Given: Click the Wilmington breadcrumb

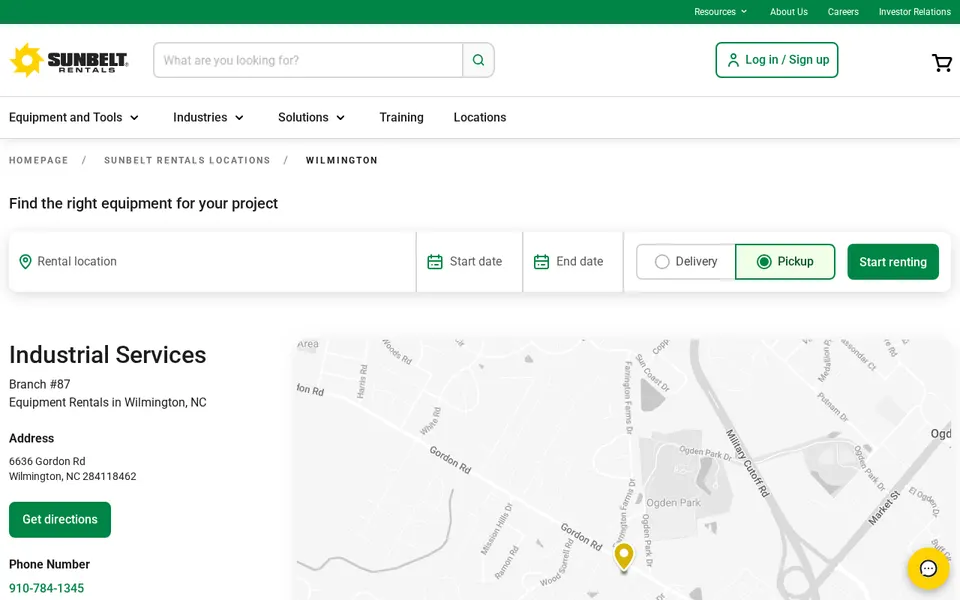Looking at the screenshot, I should [342, 160].
